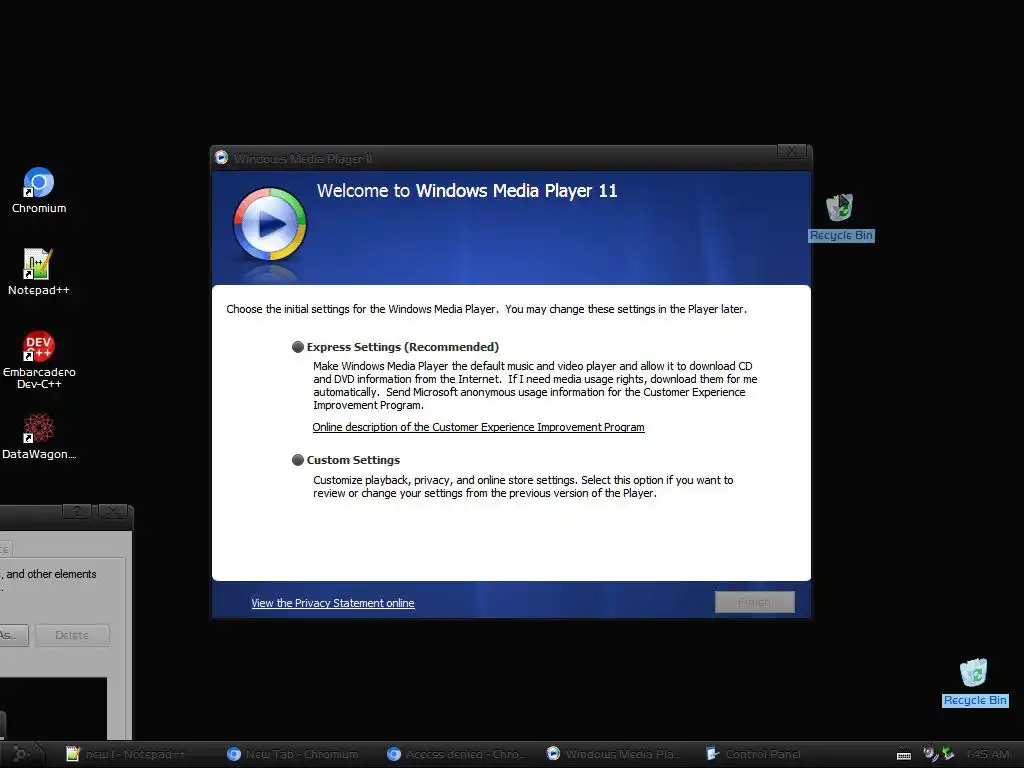This screenshot has width=1024, height=768.
Task: Click the on-screen keyboard tray icon
Action: pos(904,755)
